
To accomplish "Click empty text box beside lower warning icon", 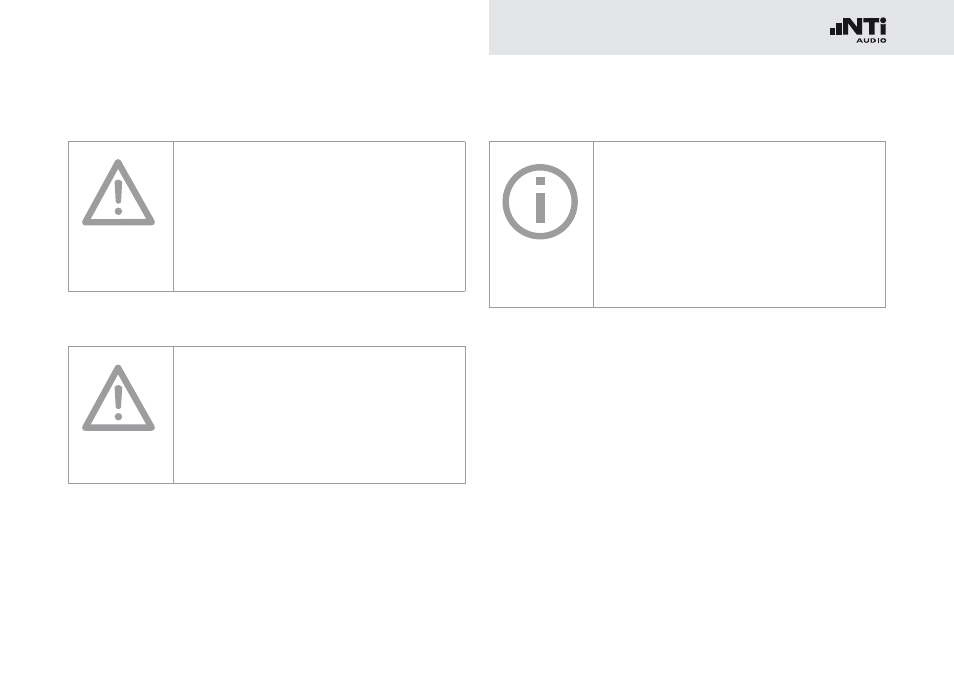I will (x=319, y=415).
